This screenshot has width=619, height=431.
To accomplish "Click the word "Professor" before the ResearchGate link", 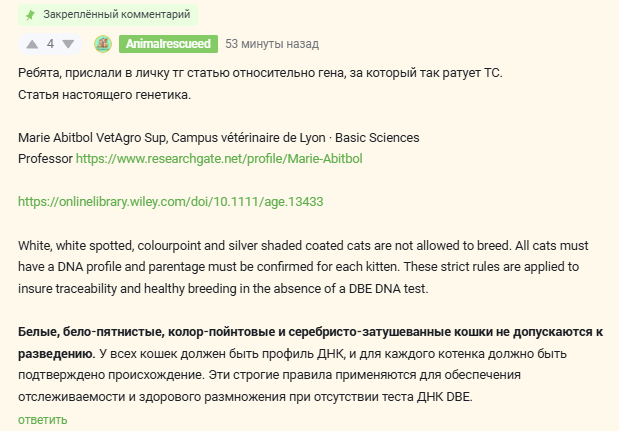I will 45,158.
